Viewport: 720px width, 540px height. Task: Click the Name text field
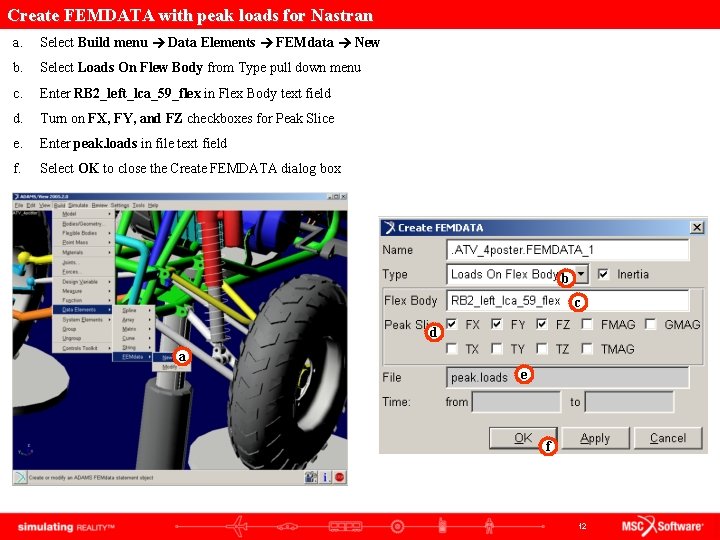coord(568,250)
